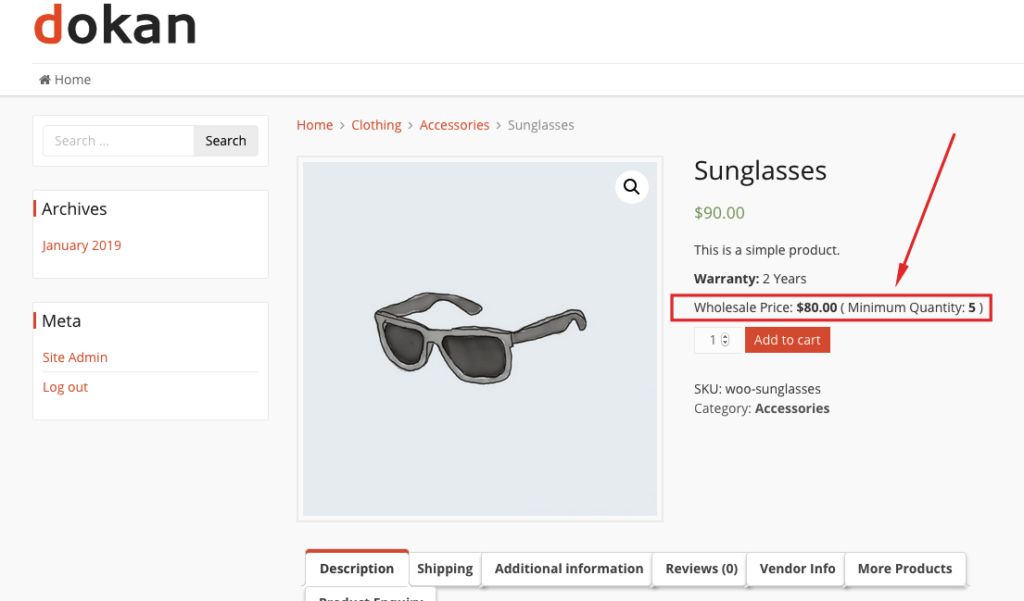Open the Accessories category link under SKU
Viewport: 1024px width, 601px height.
pyautogui.click(x=792, y=408)
